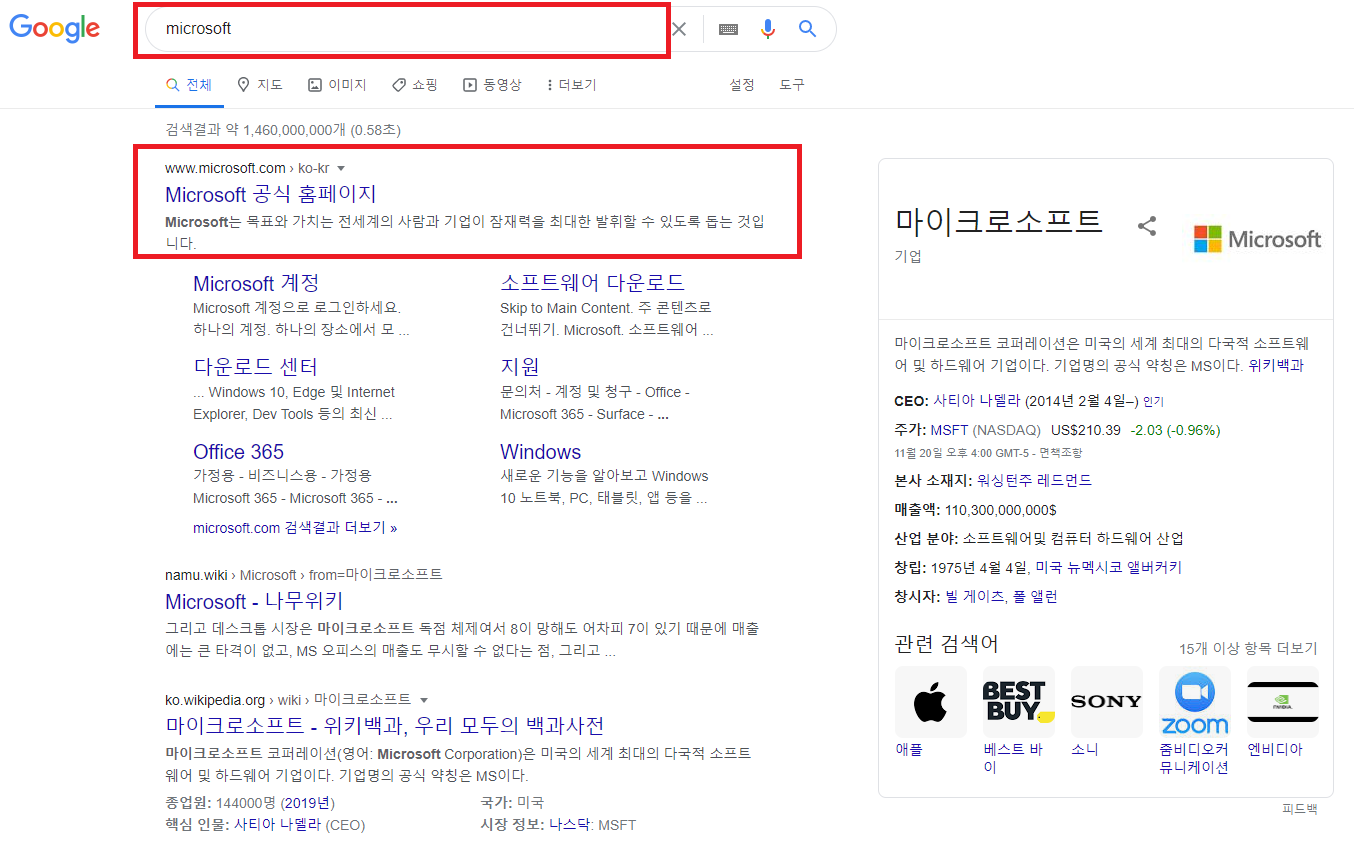Click microsoft.com 검색결과 더보기 link
The width and height of the screenshot is (1354, 850).
point(295,527)
